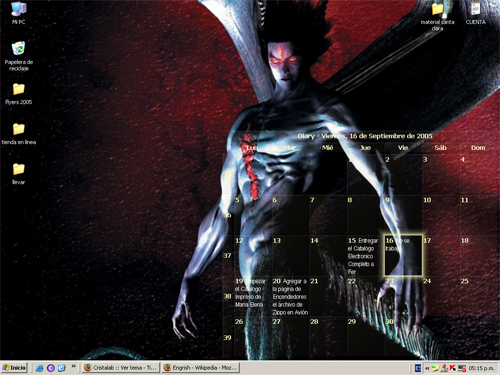Select the flyers 2005 folder
Viewport: 500px width, 375px height.
(x=19, y=94)
